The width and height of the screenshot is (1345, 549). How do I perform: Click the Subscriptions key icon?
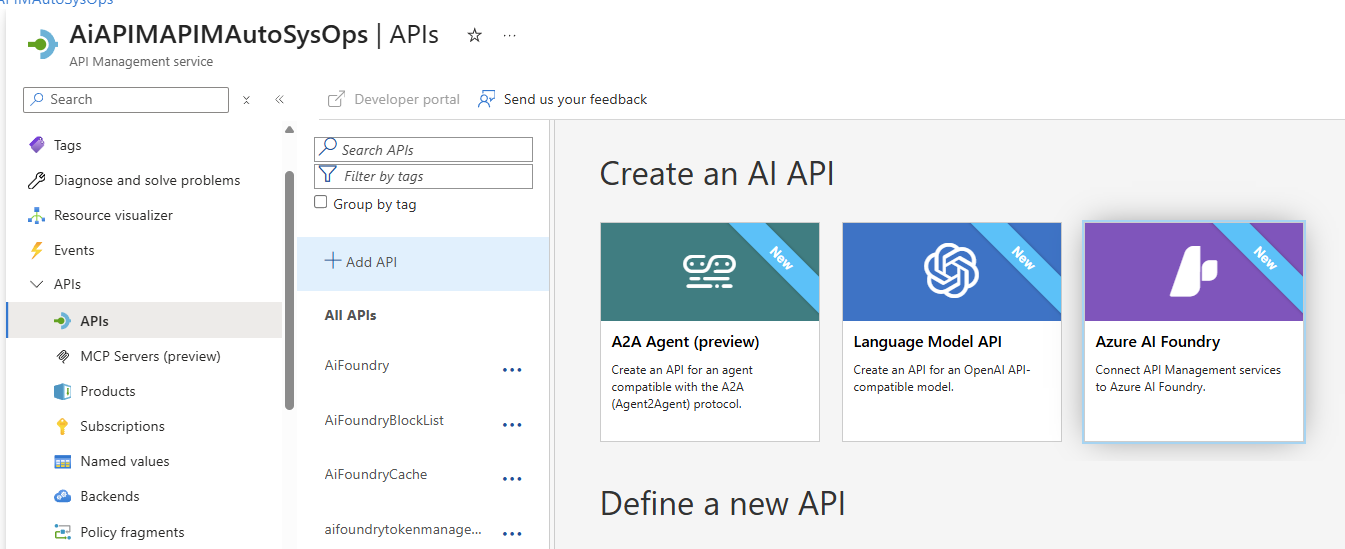click(62, 426)
